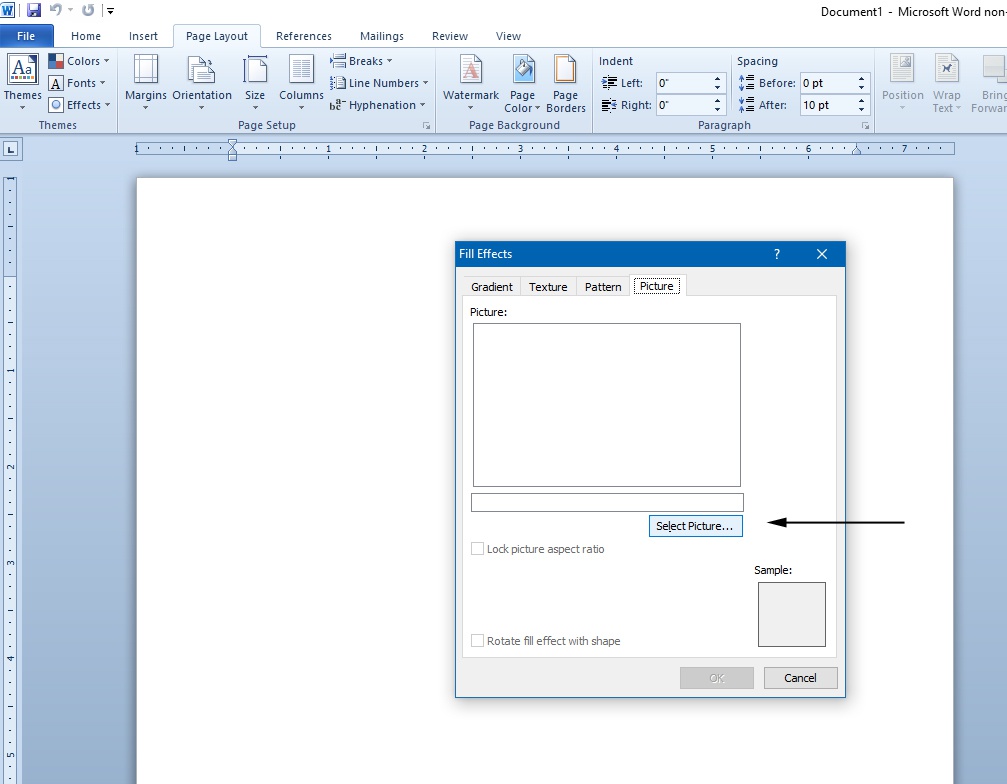This screenshot has height=784, width=1007.
Task: Click the Margins icon
Action: tap(146, 69)
